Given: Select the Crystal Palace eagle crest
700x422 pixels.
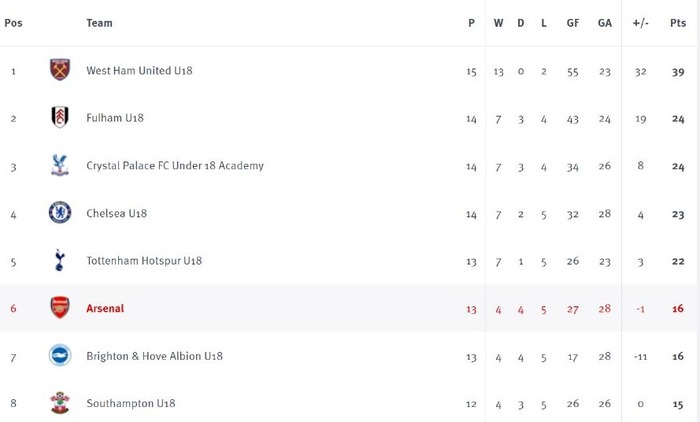Looking at the screenshot, I should point(60,165).
